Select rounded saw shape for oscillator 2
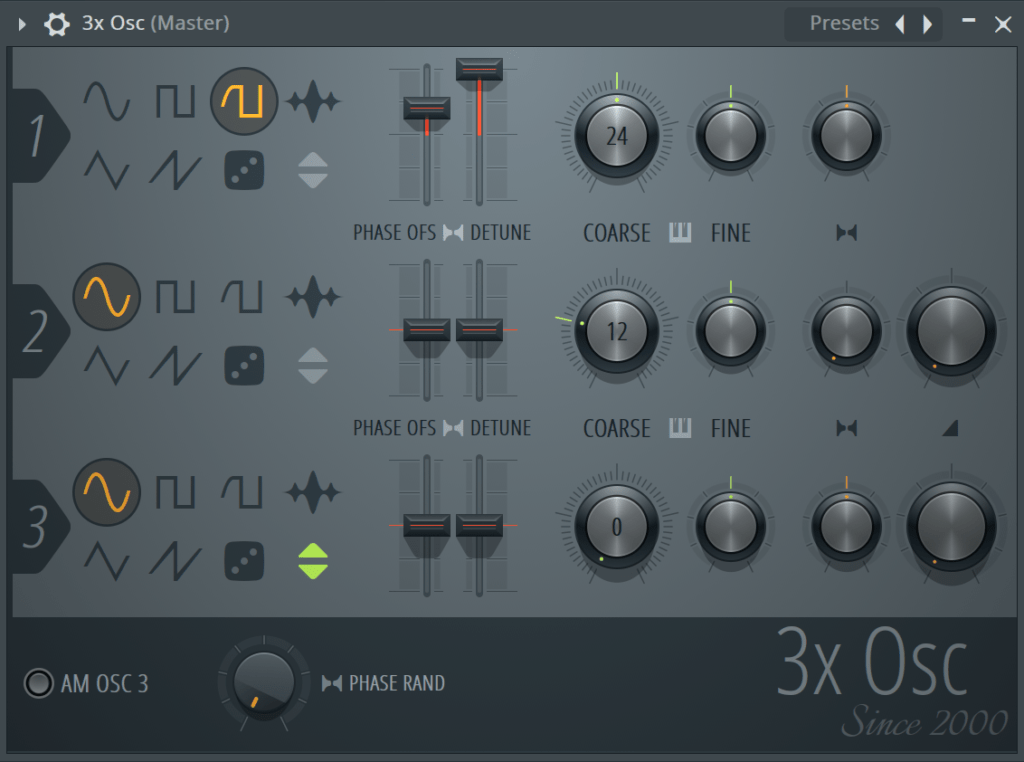The height and width of the screenshot is (762, 1024). (242, 296)
